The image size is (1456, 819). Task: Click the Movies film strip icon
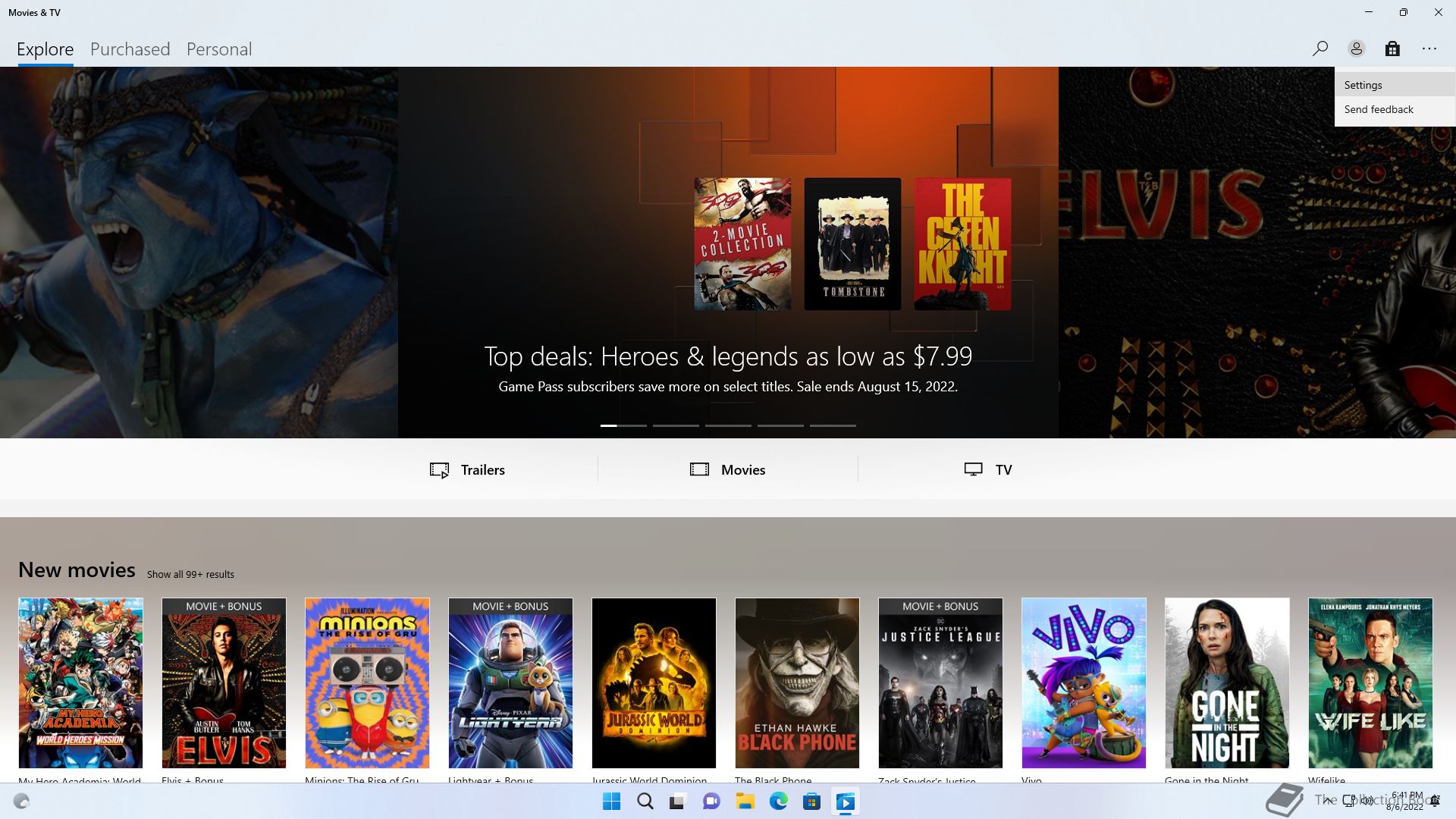699,469
